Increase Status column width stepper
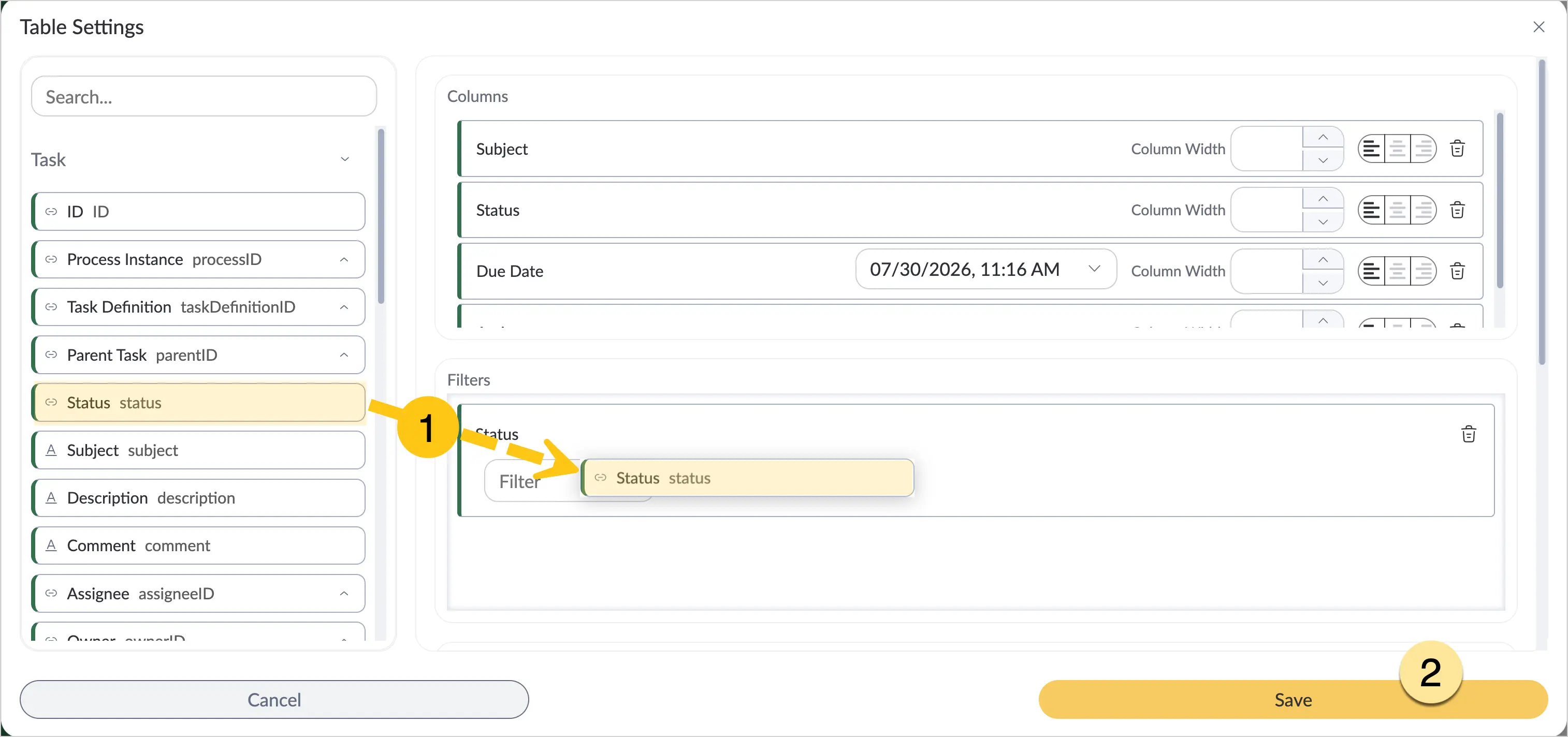Image resolution: width=1568 pixels, height=737 pixels. pos(1323,199)
